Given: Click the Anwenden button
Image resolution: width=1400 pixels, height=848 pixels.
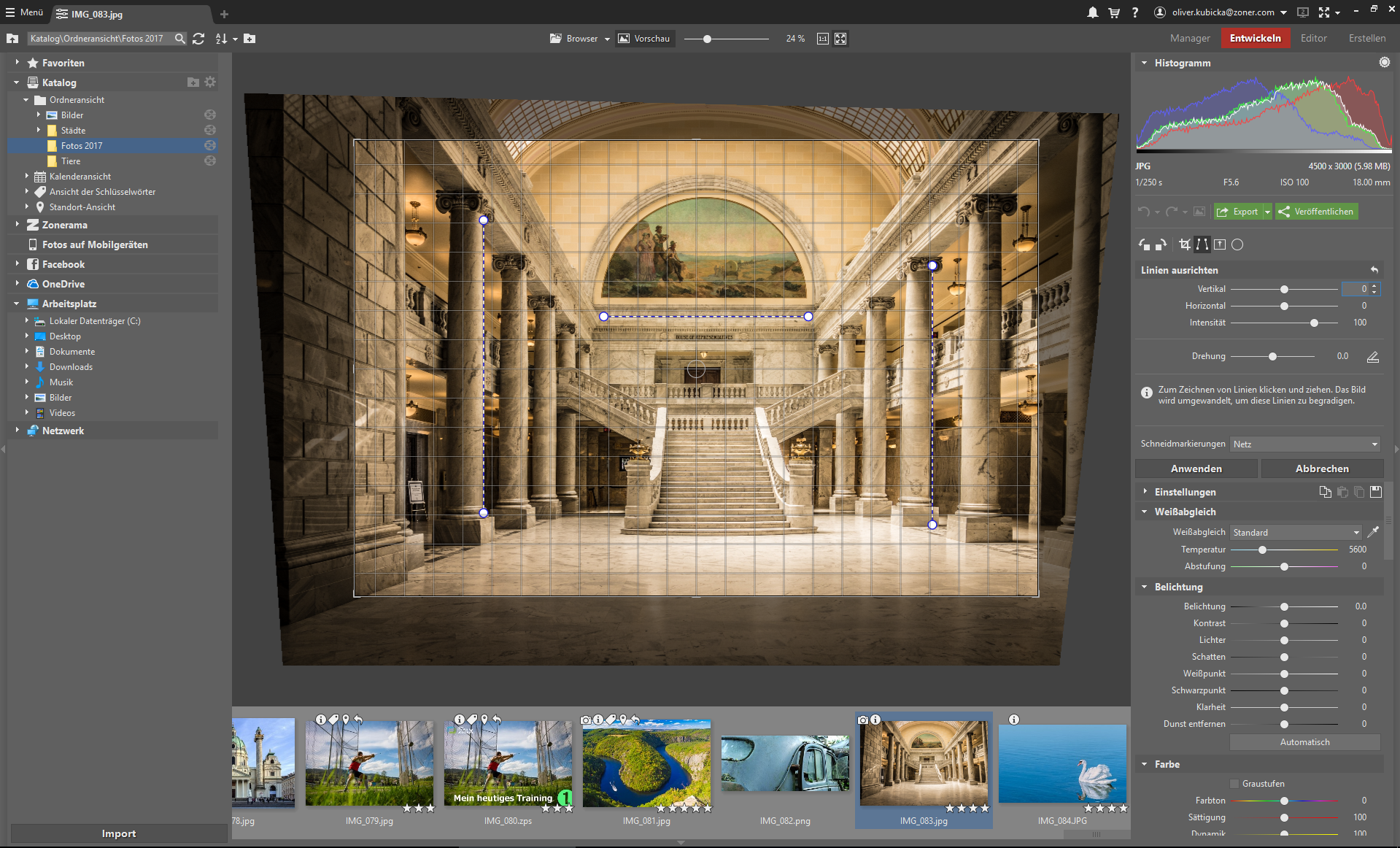Looking at the screenshot, I should (1196, 469).
